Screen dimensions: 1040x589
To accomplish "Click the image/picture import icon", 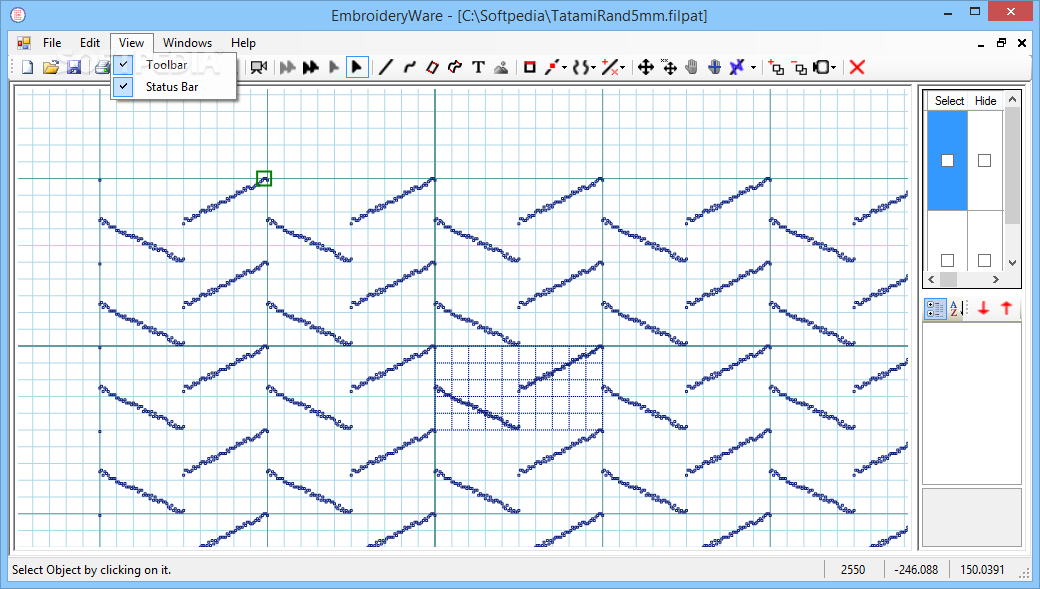I will [x=501, y=67].
